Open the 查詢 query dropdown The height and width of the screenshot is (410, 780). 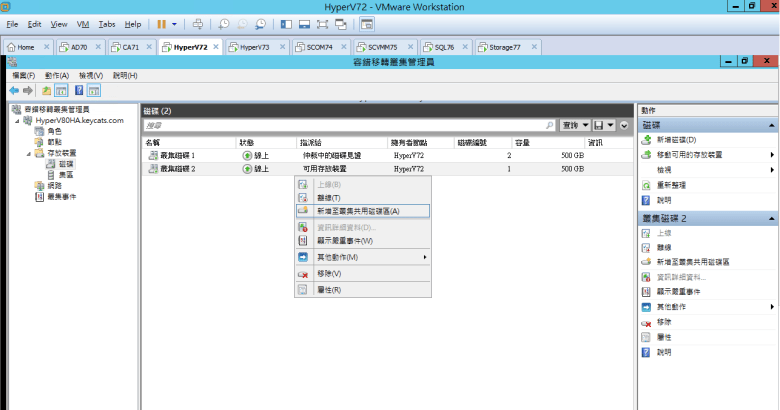(573, 125)
